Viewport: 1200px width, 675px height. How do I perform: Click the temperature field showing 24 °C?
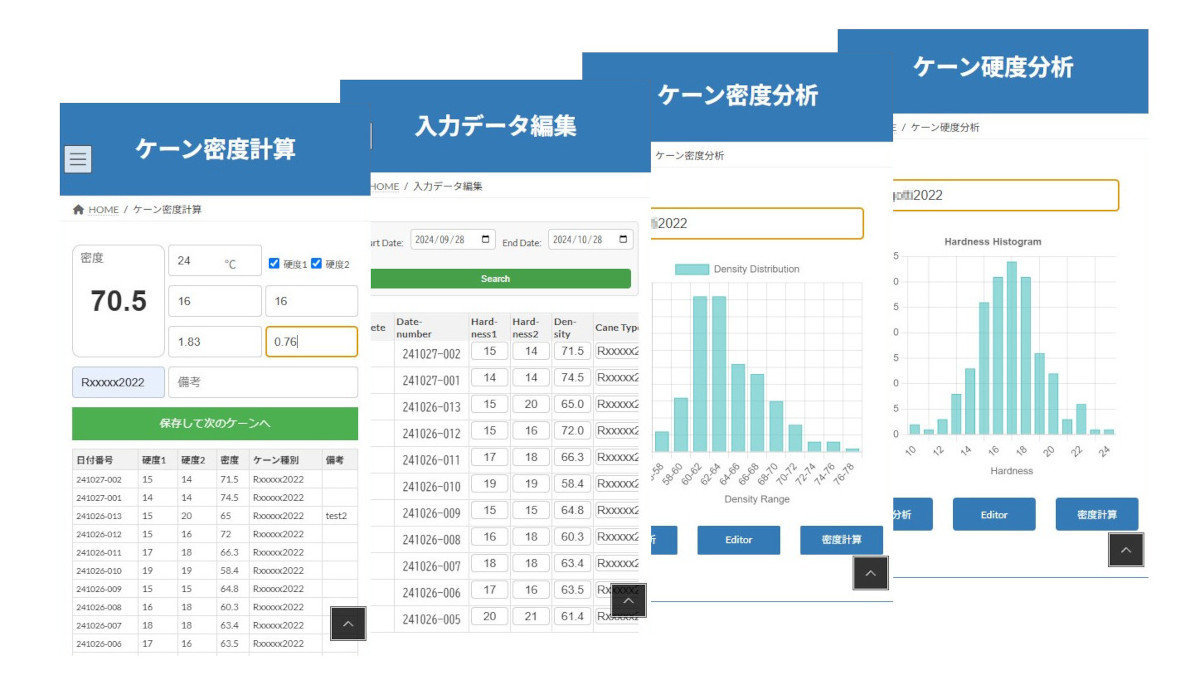click(214, 262)
